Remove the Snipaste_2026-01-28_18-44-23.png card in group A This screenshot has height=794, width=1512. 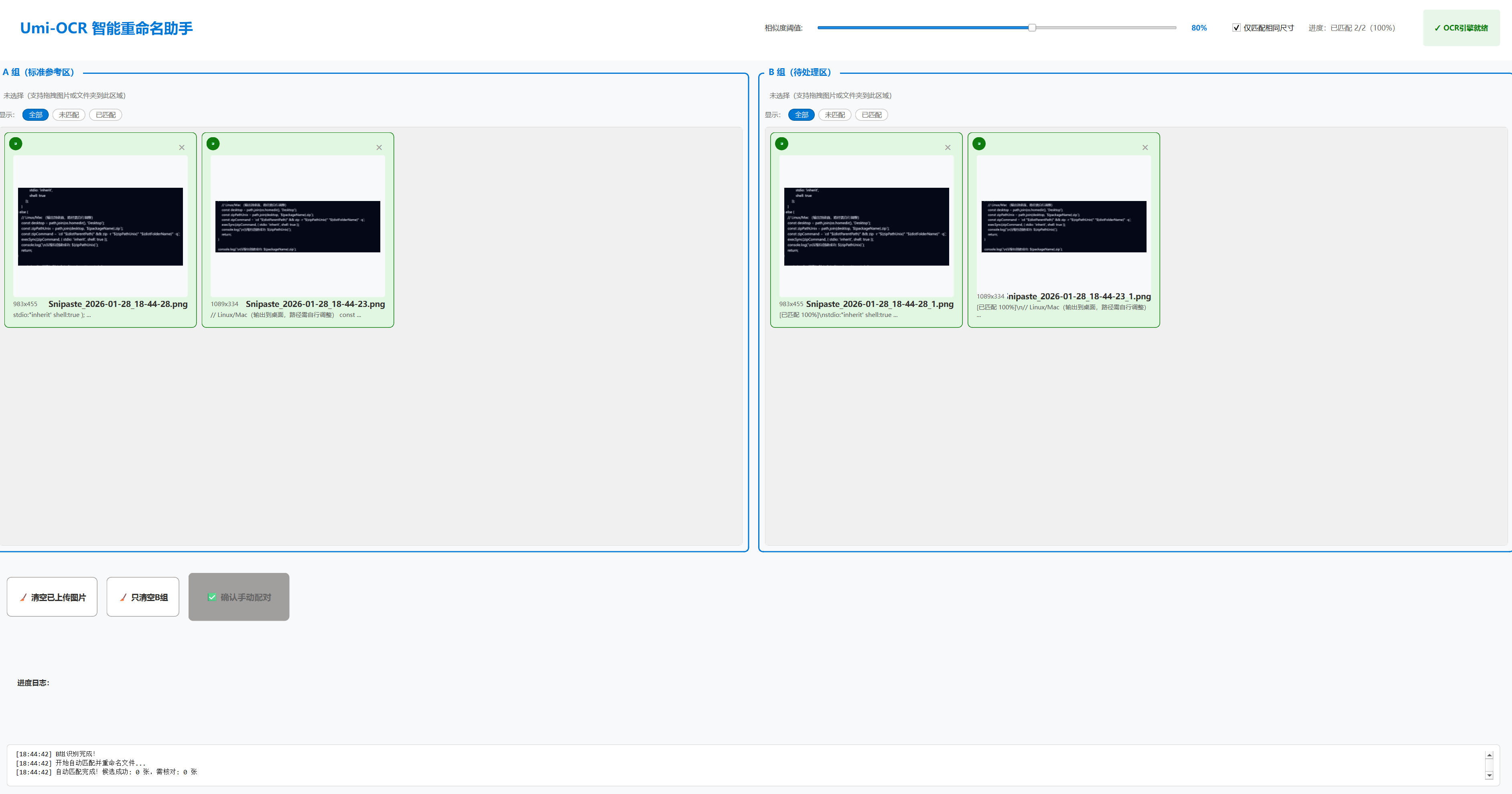(379, 148)
